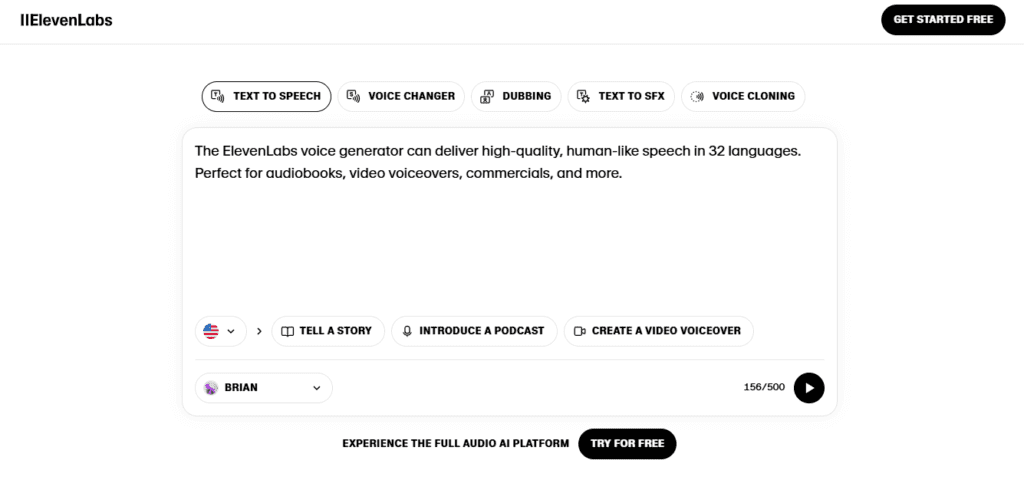Show more prompt suggestions with the arrow
The width and height of the screenshot is (1024, 480).
click(259, 331)
